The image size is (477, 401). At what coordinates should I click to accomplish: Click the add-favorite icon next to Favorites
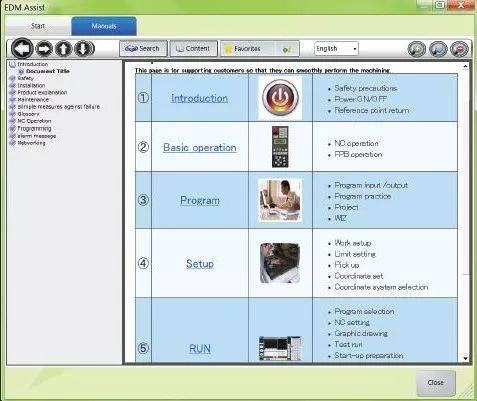[x=287, y=49]
